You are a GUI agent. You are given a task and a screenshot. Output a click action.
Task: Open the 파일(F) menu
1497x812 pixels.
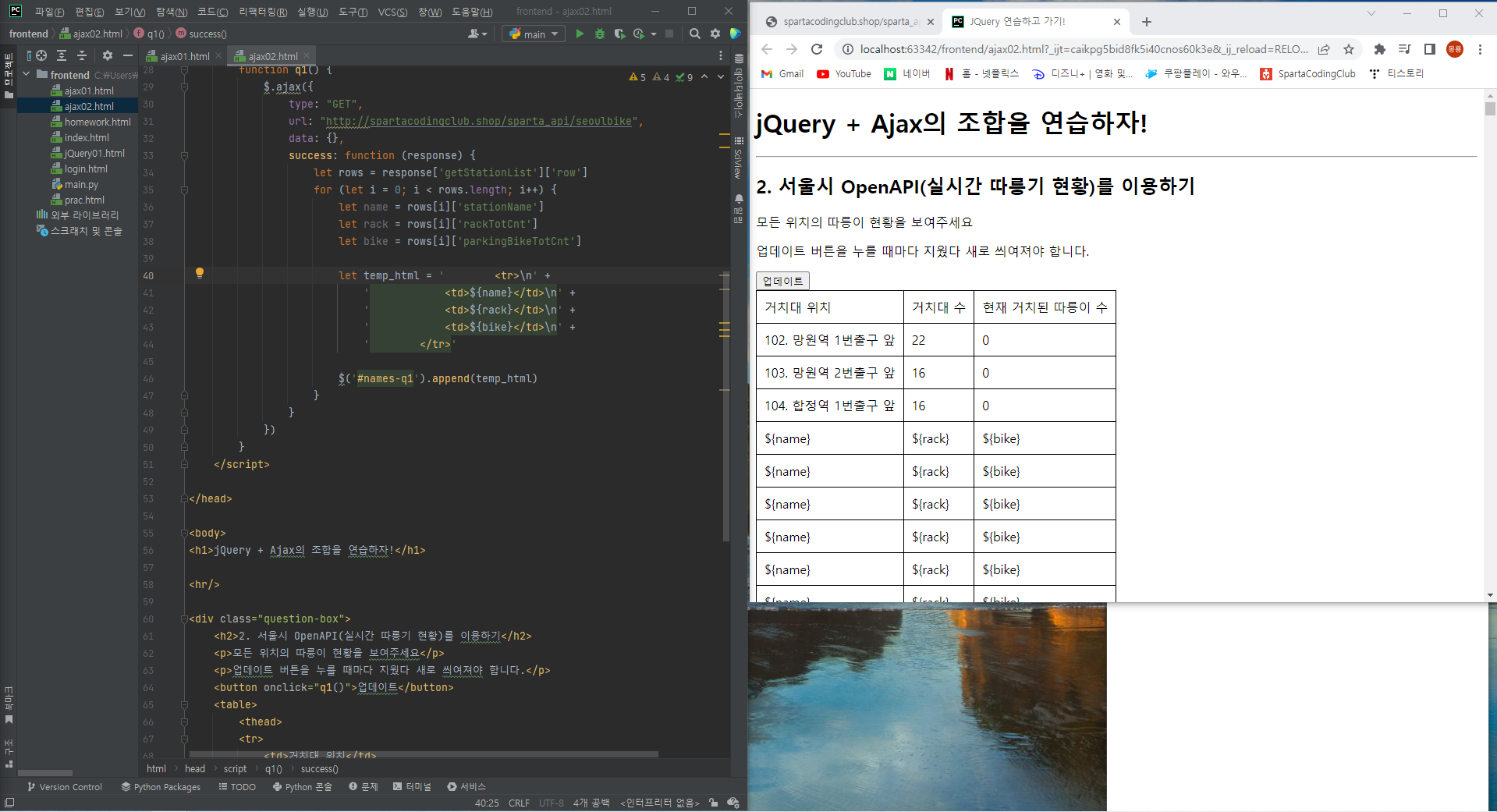click(x=49, y=12)
